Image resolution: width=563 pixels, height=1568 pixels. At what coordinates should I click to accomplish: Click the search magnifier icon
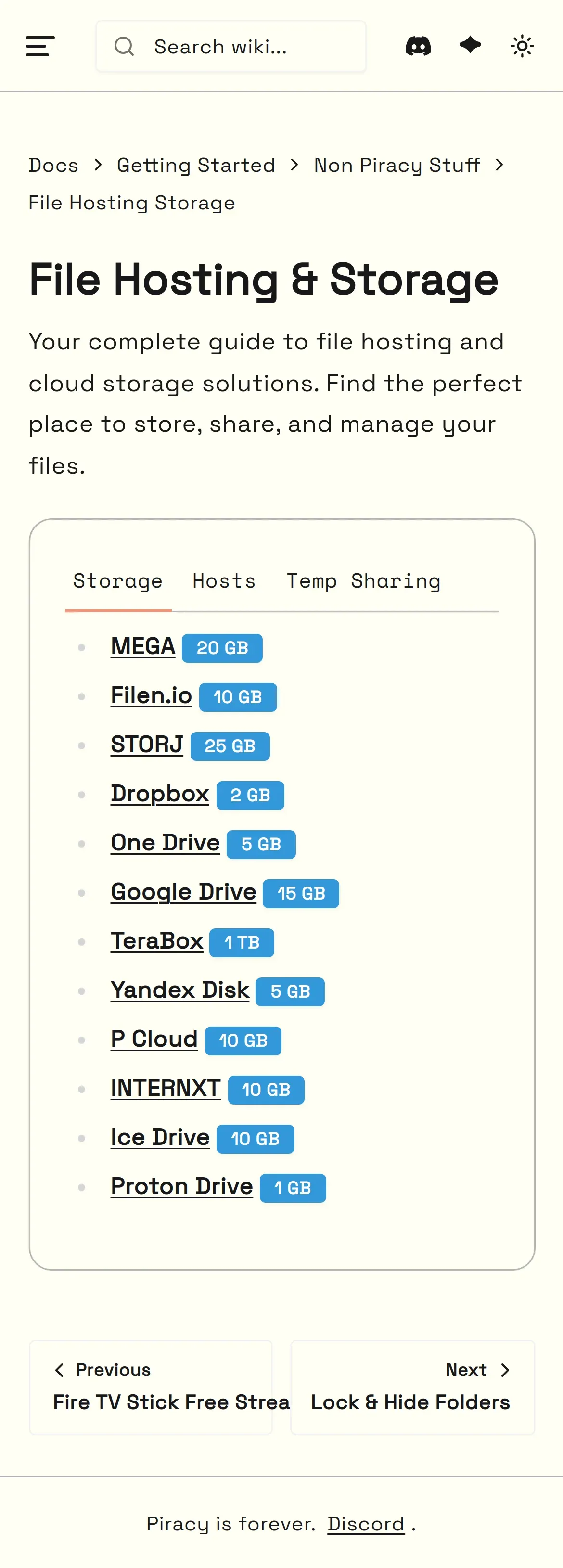coord(124,46)
